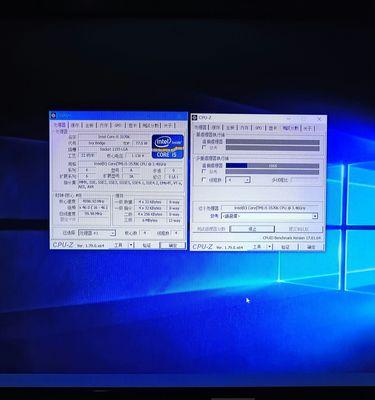Close the CPU-Z benchmark window
The height and width of the screenshot is (400, 375).
(319, 118)
